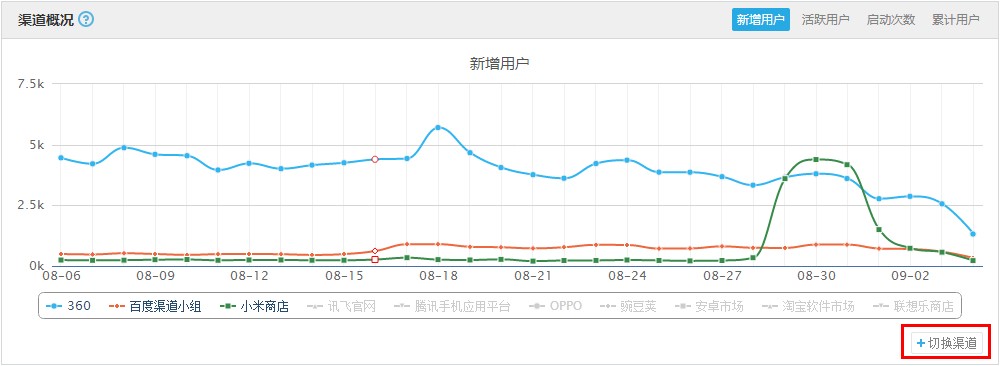Switch to the 新增用户 tab
This screenshot has height=366, width=1000.
760,20
